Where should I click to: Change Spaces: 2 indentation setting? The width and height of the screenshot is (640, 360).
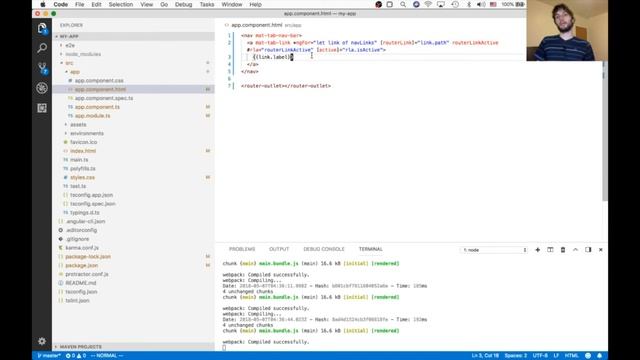(x=516, y=356)
